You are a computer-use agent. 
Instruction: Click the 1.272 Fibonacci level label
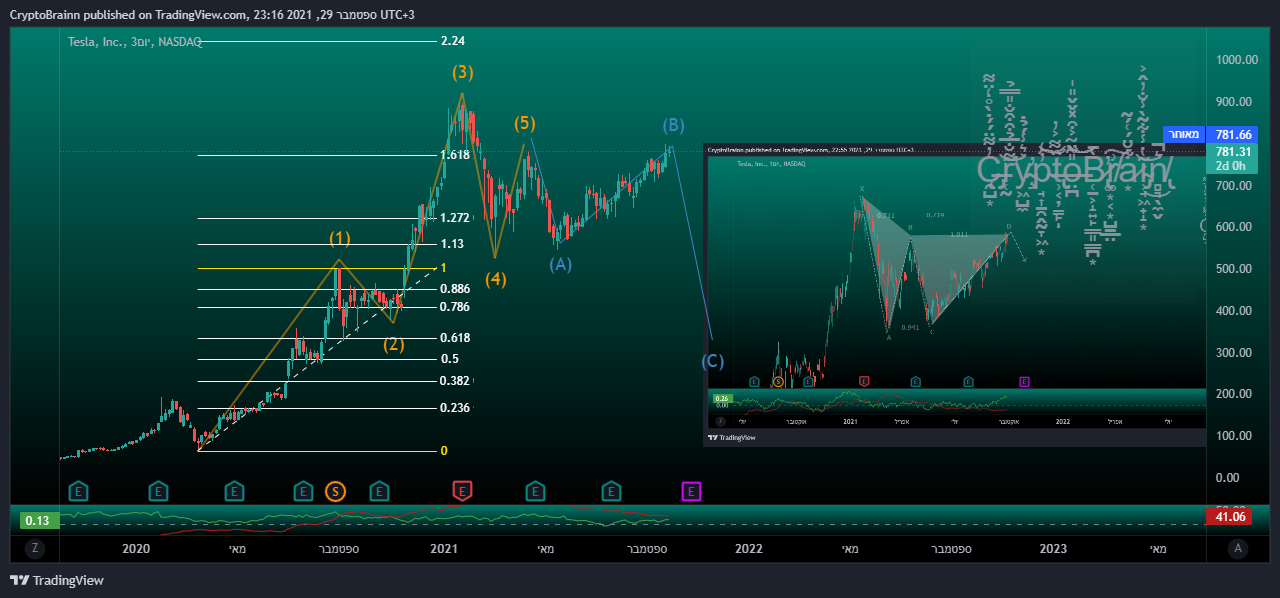455,218
